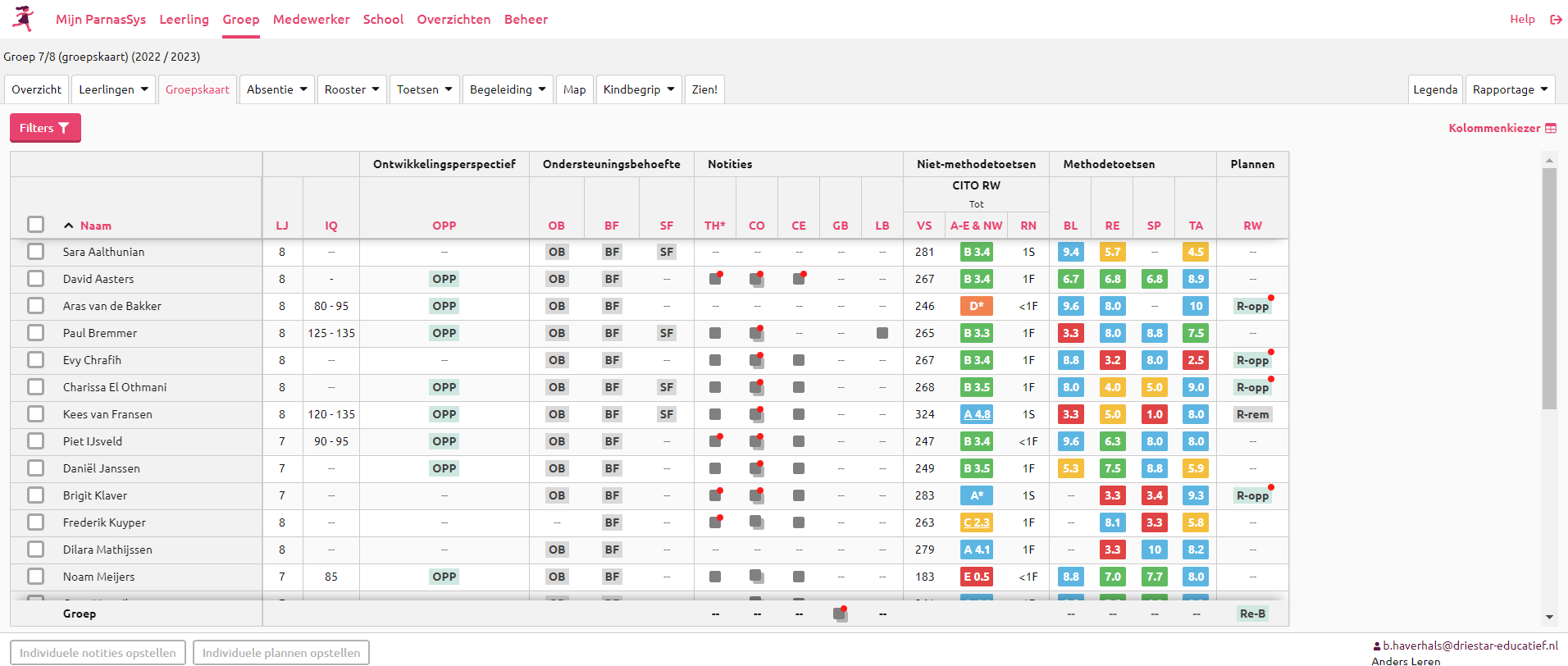Image resolution: width=1568 pixels, height=666 pixels.
Task: Open David Aasters' TH note icon
Action: [715, 279]
